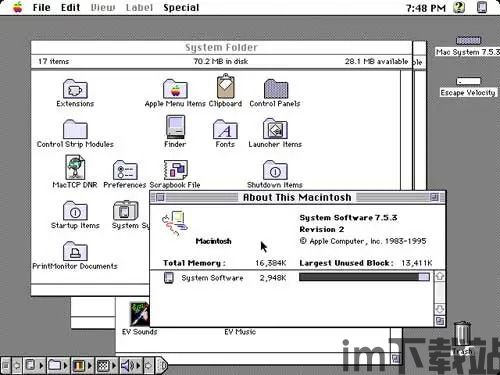Click the "17 items" text in System Folder
The height and width of the screenshot is (375, 500).
click(53, 61)
